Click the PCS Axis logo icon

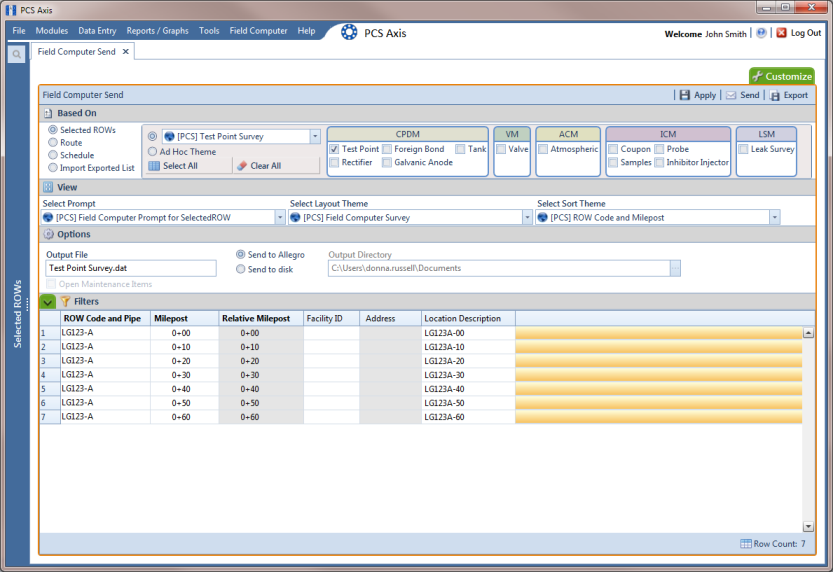click(x=349, y=32)
